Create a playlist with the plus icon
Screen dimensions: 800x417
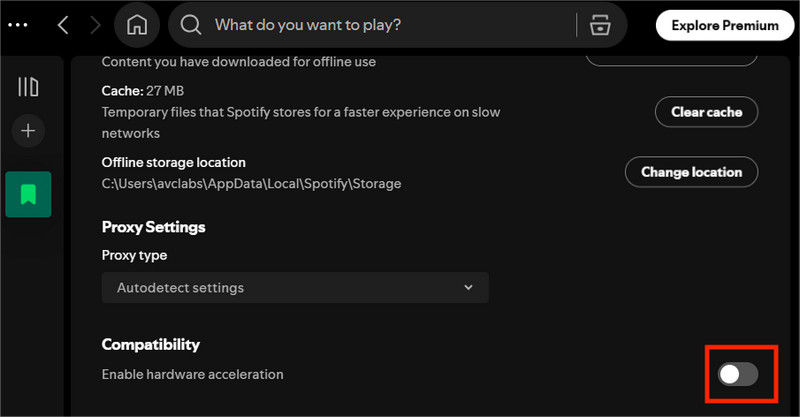coord(28,131)
